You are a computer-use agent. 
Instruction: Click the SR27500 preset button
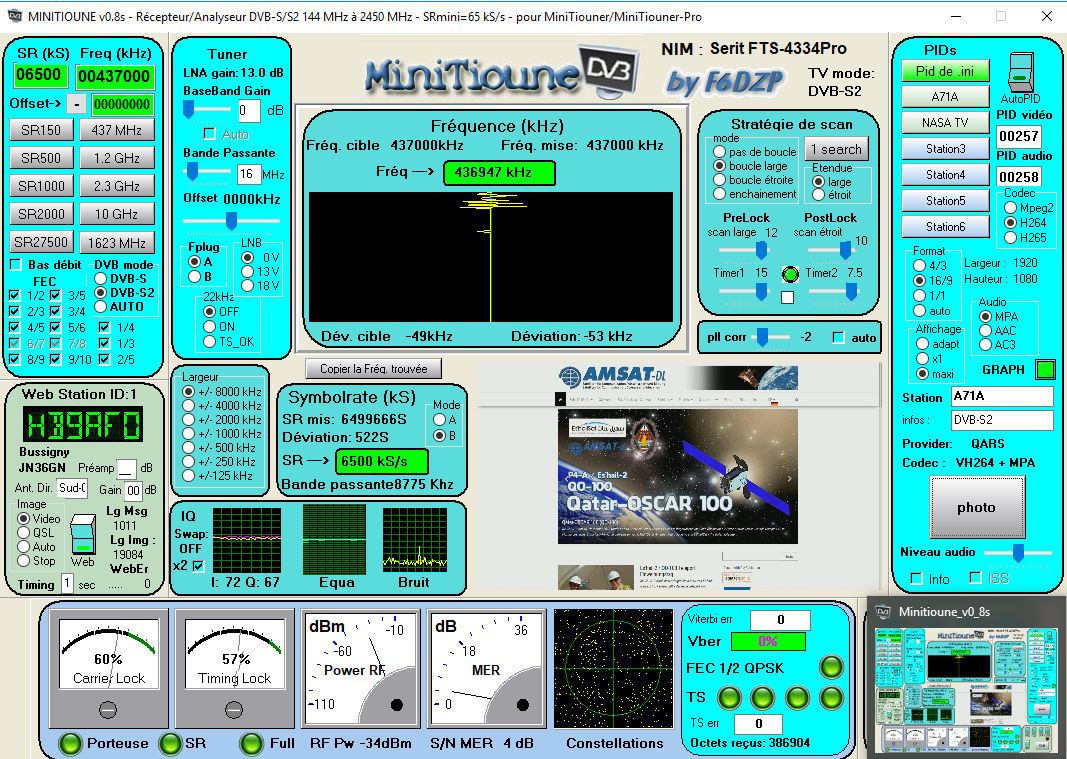coord(41,242)
